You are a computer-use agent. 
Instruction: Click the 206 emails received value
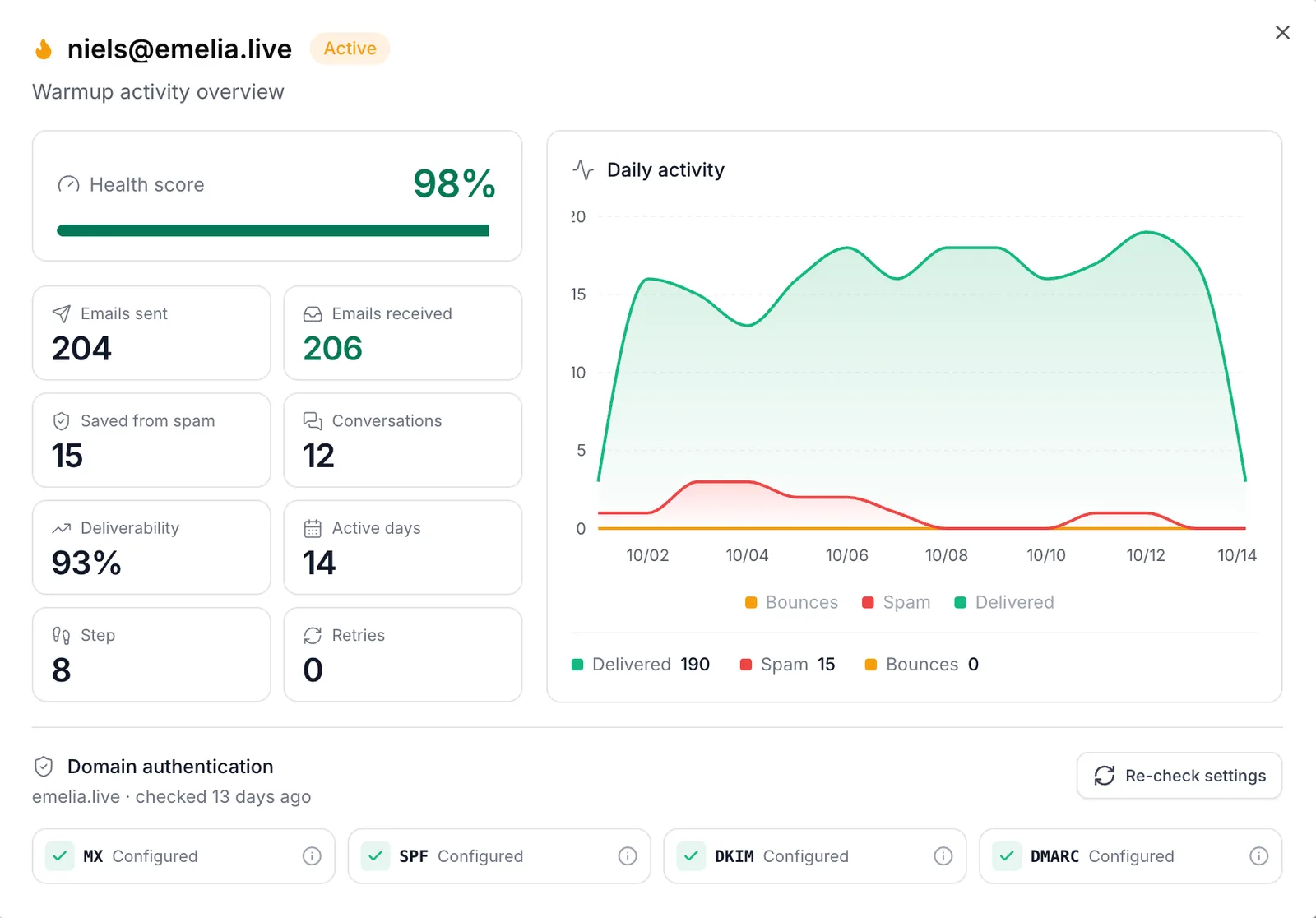333,349
